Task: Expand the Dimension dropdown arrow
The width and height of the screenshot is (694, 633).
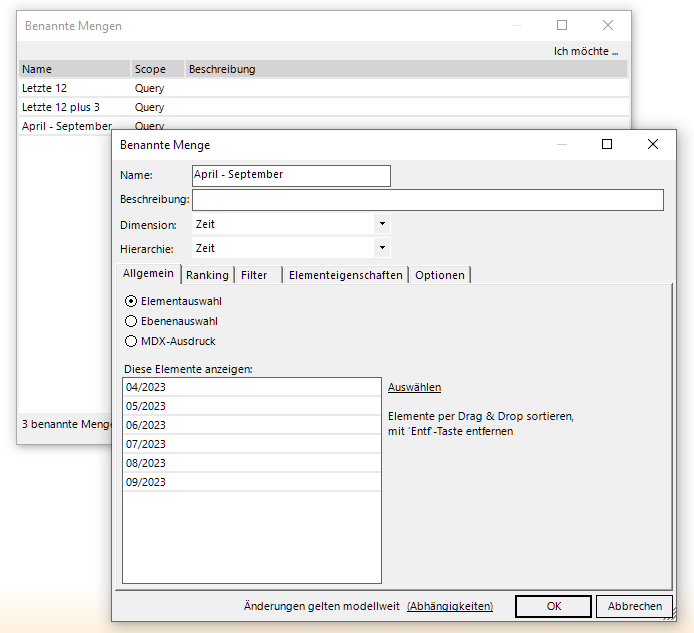Action: pos(381,224)
